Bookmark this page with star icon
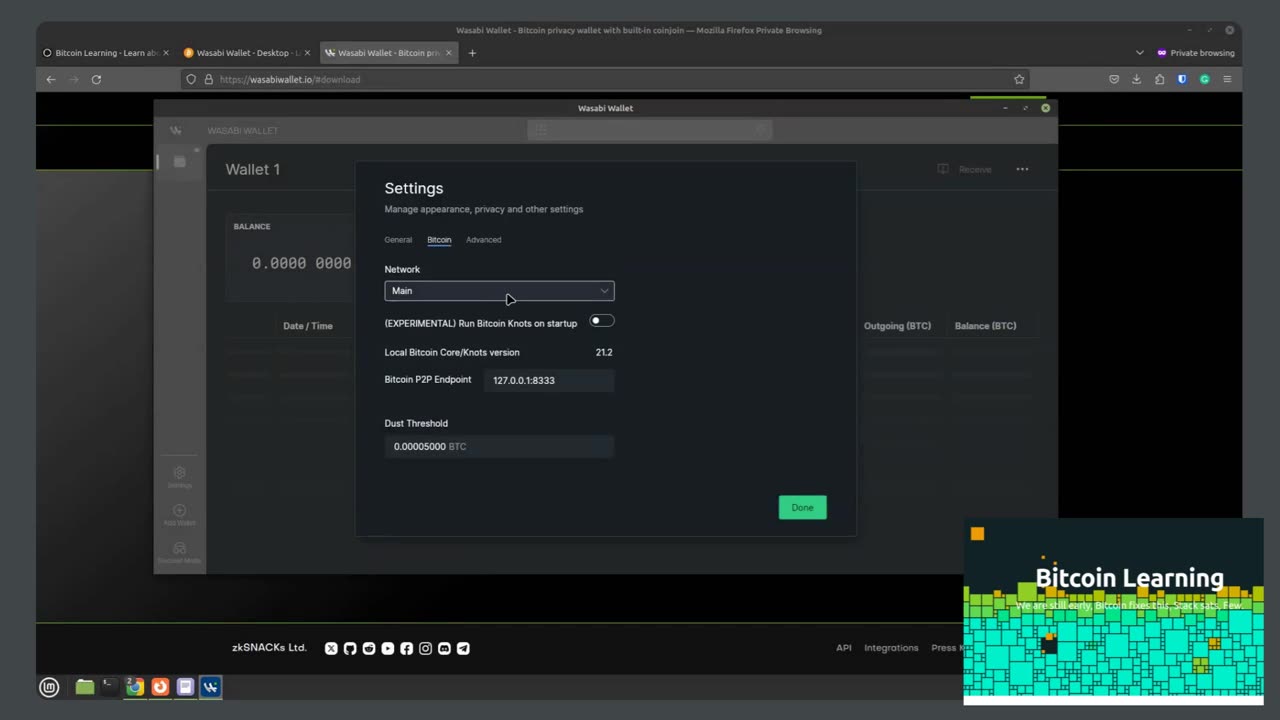This screenshot has height=720, width=1280. (x=1019, y=79)
